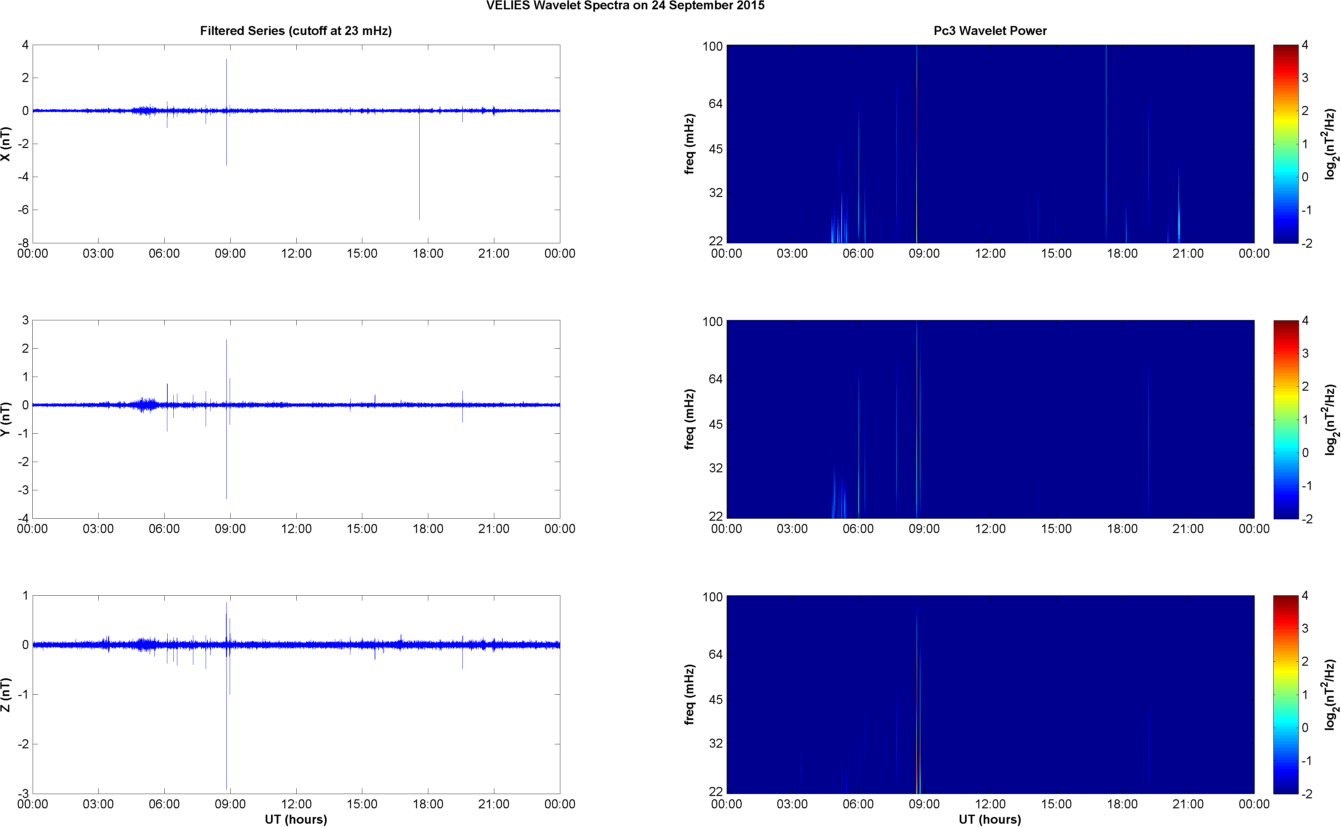Viewport: 1341px width, 827px height.
Task: Click the Y-component wavelet spectrogram
Action: tap(990, 418)
